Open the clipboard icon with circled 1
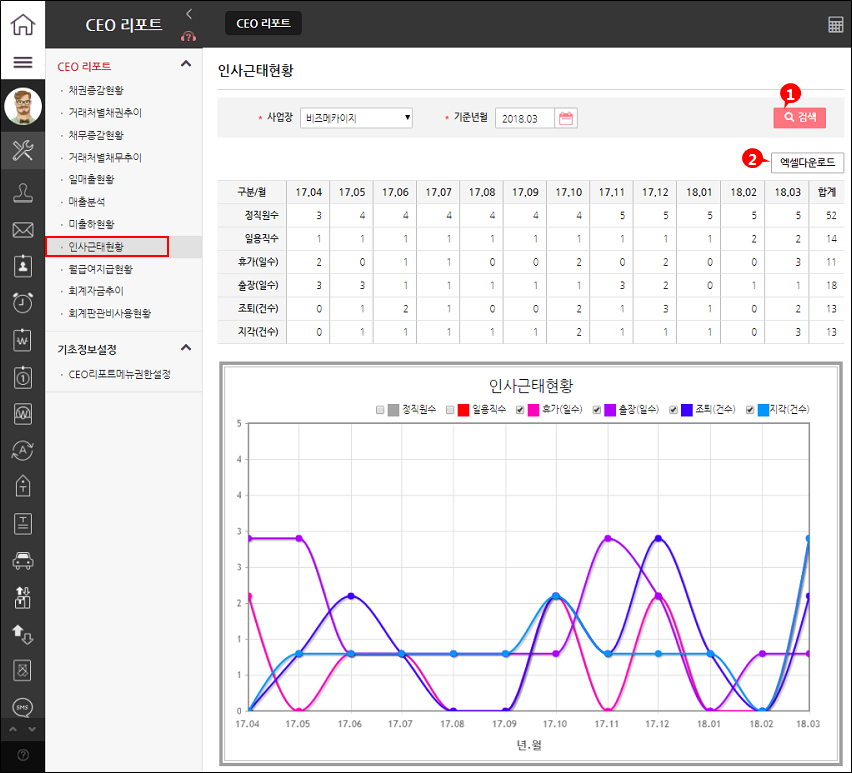Viewport: 852px width, 773px height. pyautogui.click(x=23, y=377)
